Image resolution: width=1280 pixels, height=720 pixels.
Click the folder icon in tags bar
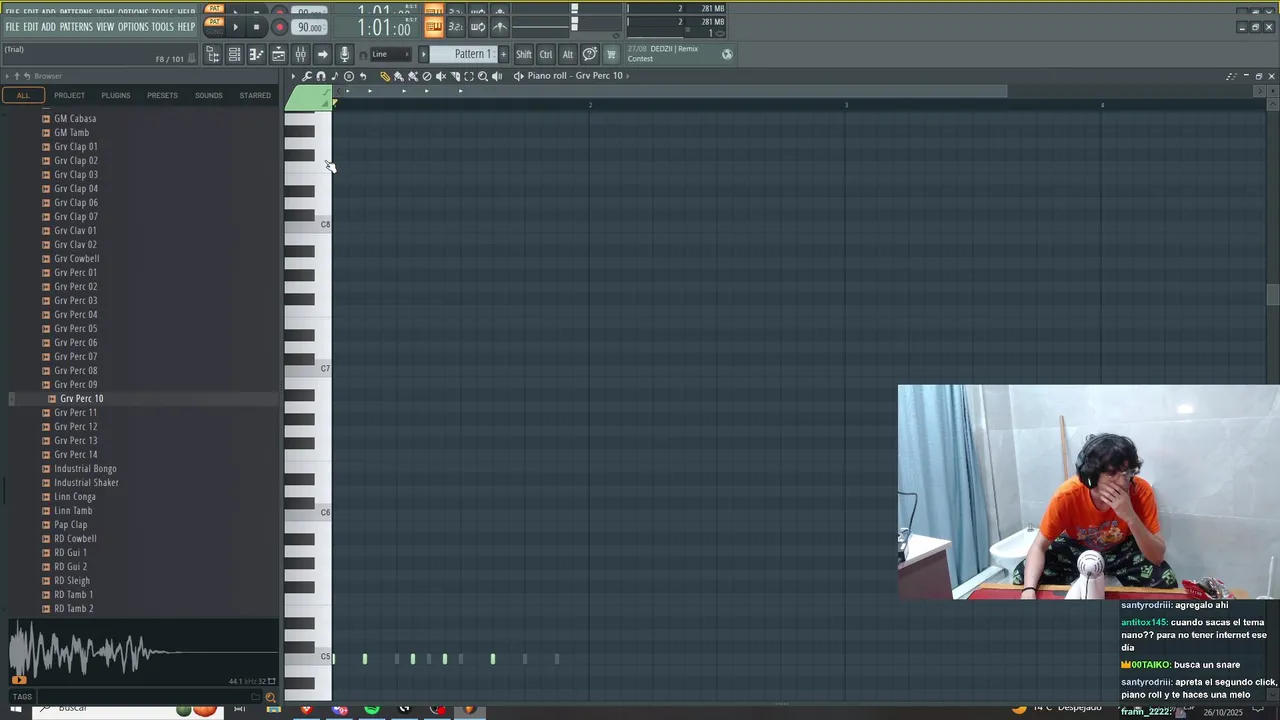pos(256,697)
